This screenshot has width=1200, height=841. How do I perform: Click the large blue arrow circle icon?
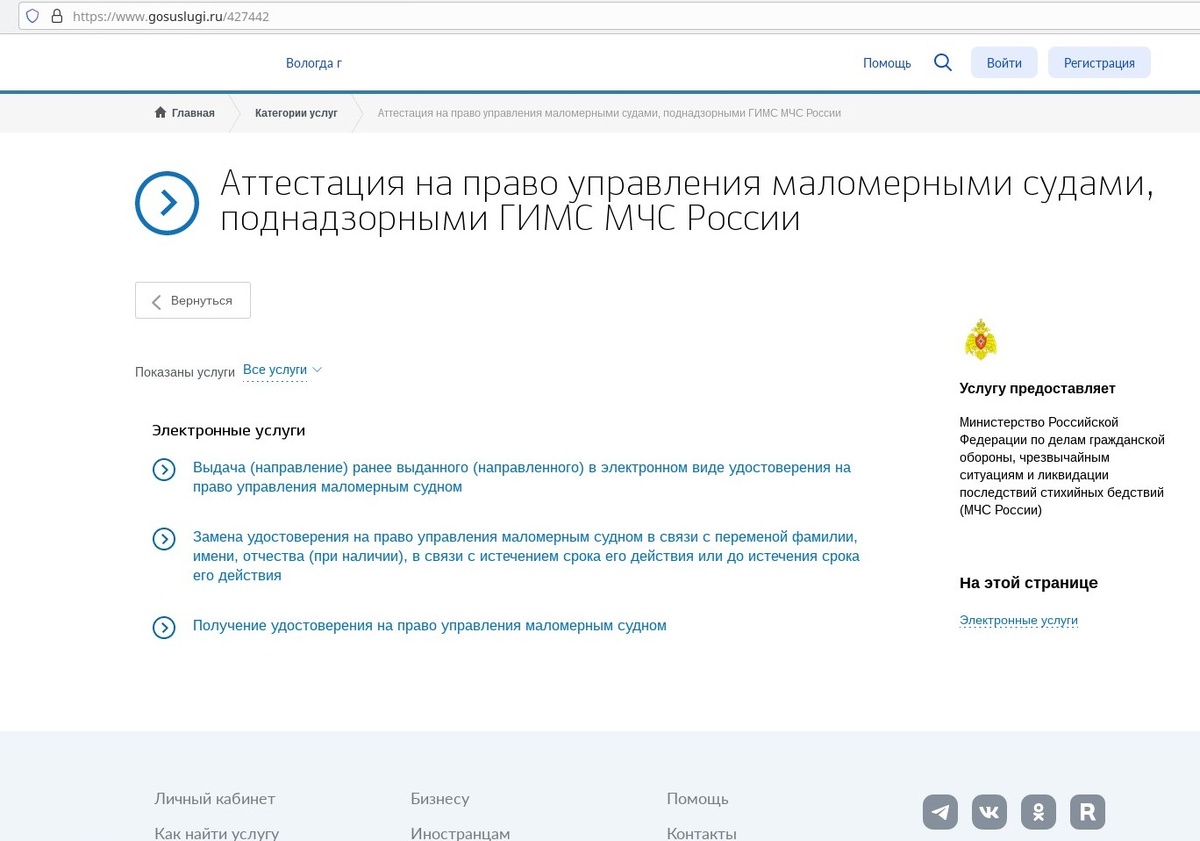point(167,203)
